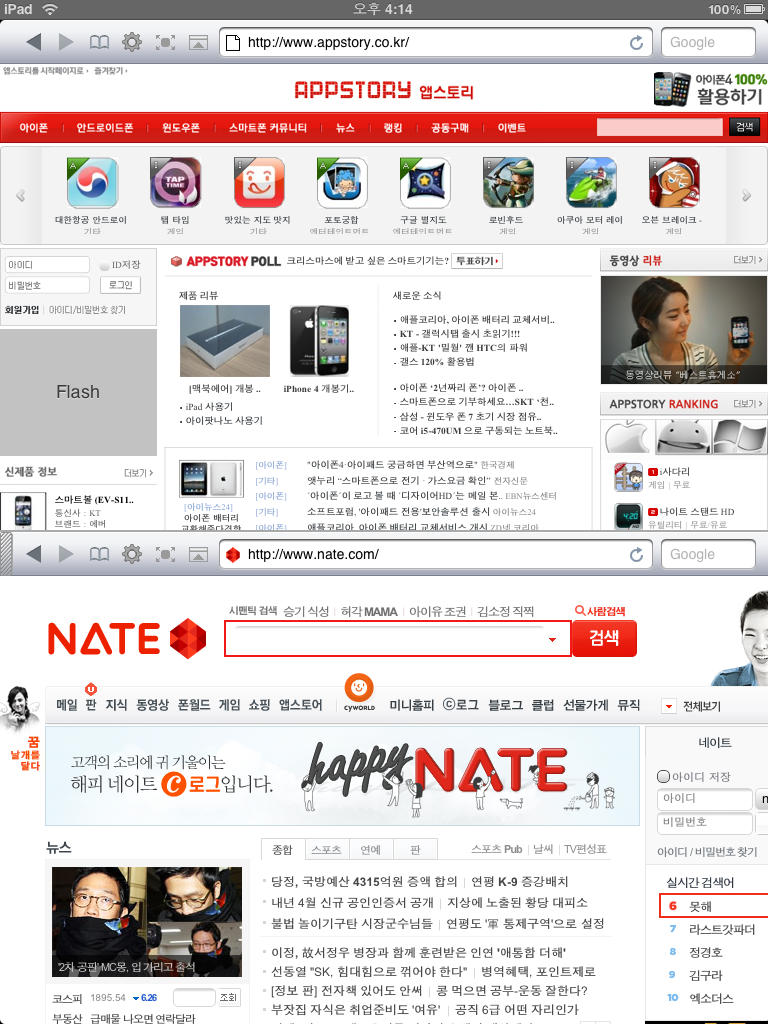Open the 앱스토어 menu item on Nate
This screenshot has width=768, height=1024.
tap(300, 705)
